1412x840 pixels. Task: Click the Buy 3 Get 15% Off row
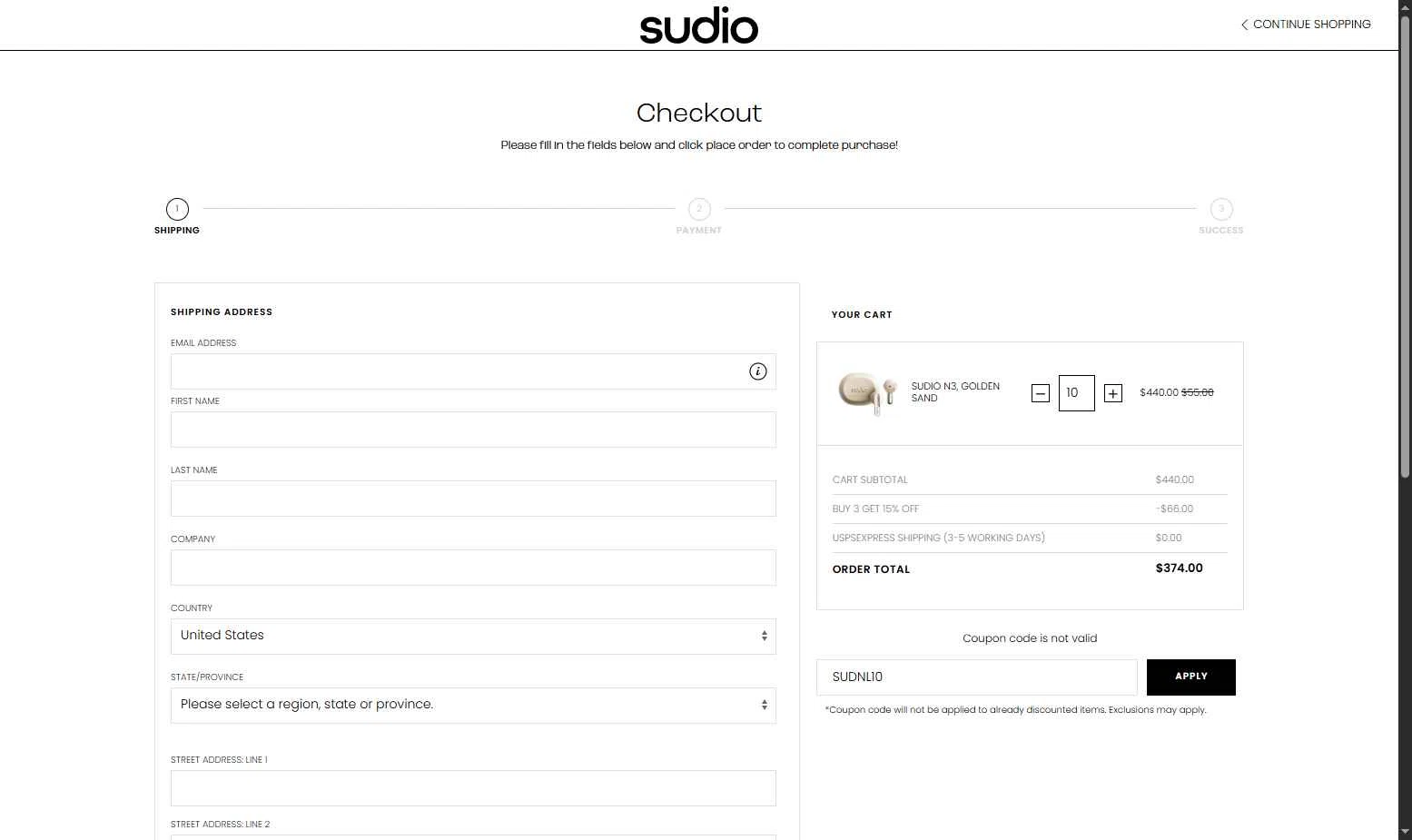[x=1030, y=509]
